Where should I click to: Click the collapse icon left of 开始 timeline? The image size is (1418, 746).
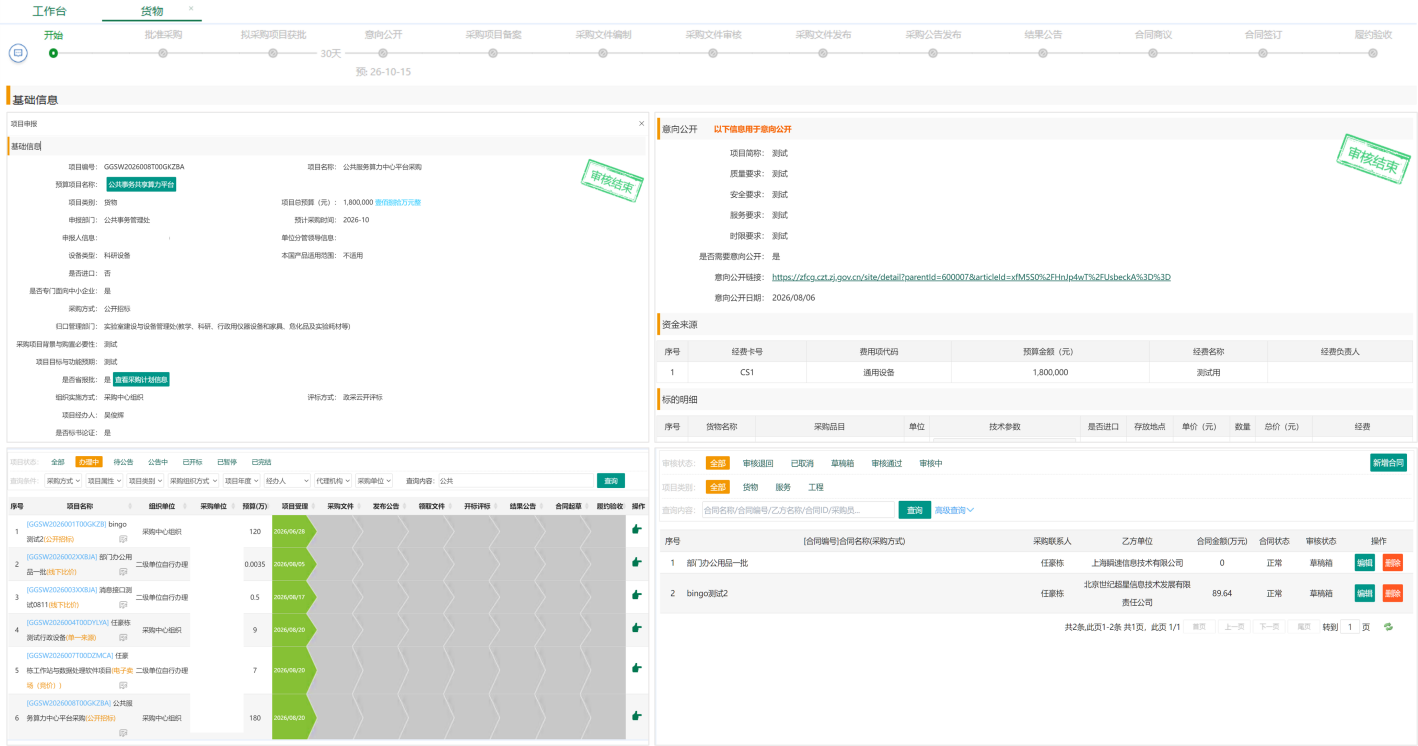point(18,52)
